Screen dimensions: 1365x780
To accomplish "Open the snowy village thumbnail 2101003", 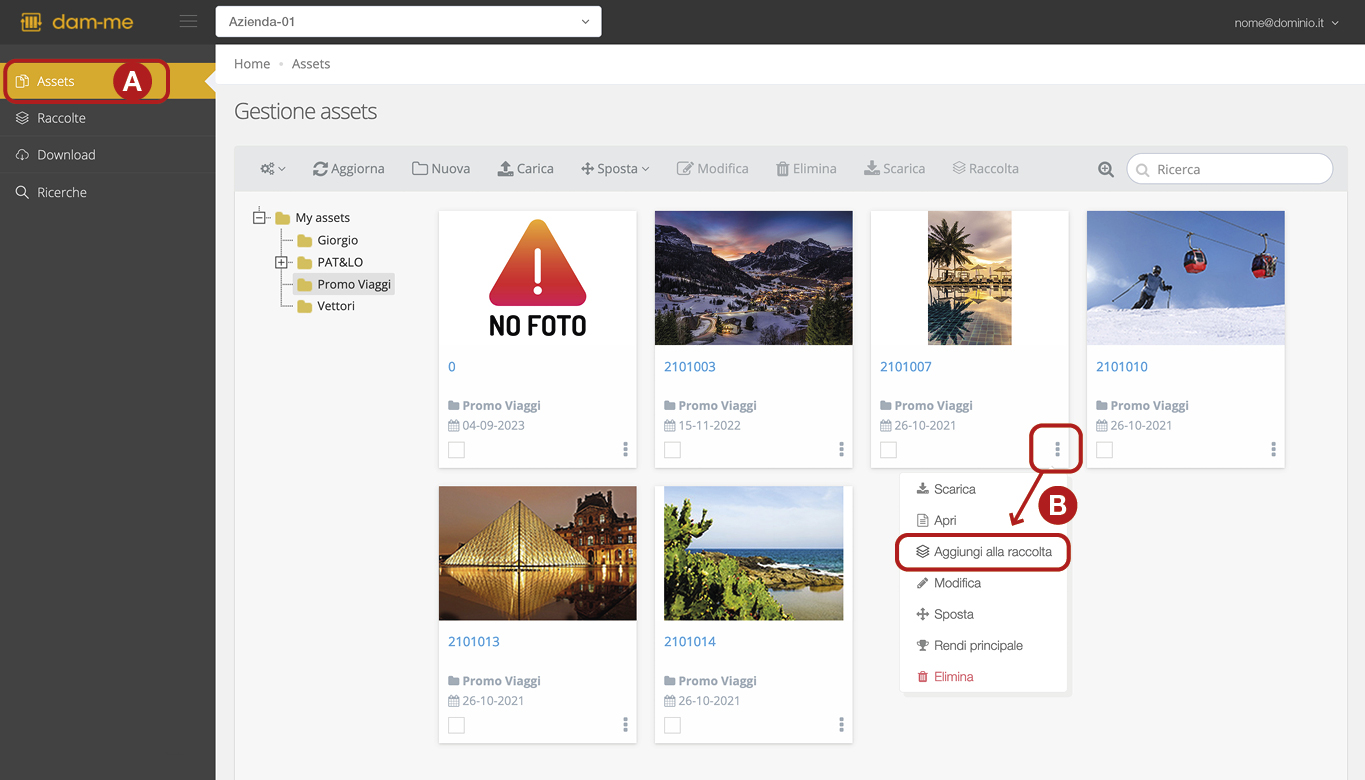I will [x=754, y=278].
